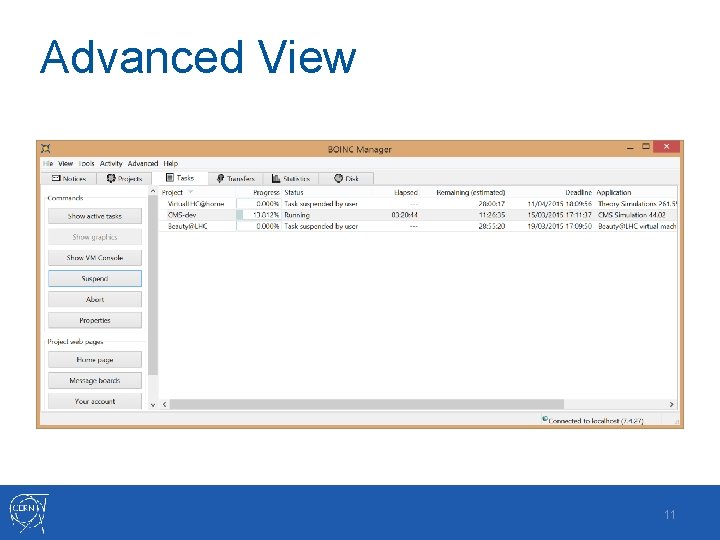Sort by Remaining (estimated) column header
Image resolution: width=720 pixels, height=540 pixels.
pos(464,192)
